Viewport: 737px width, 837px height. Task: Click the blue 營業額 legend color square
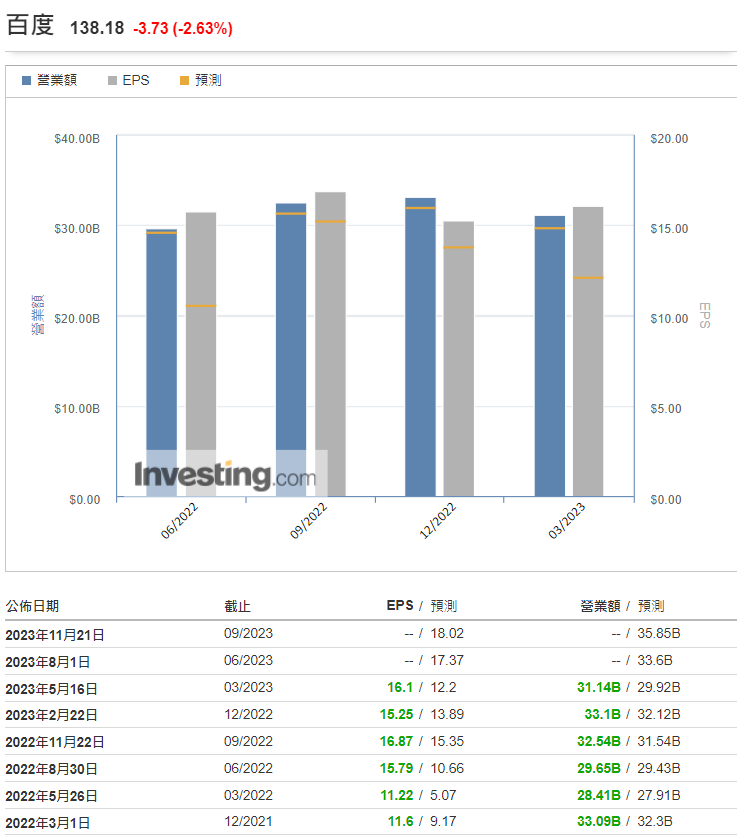pos(26,80)
